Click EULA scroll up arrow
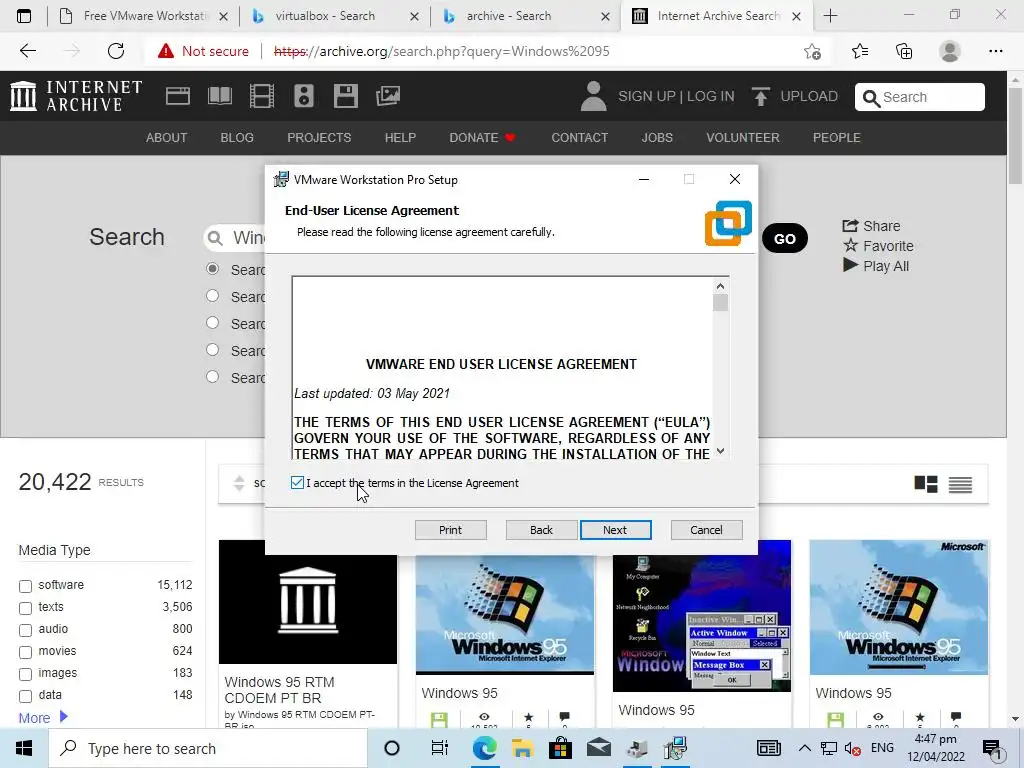Image resolution: width=1024 pixels, height=768 pixels. 720,286
